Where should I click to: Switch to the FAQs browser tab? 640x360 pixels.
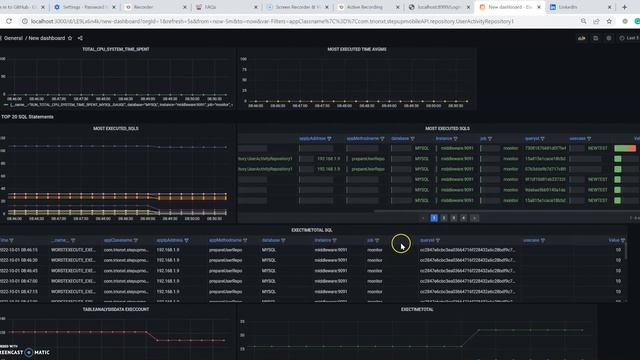click(226, 7)
